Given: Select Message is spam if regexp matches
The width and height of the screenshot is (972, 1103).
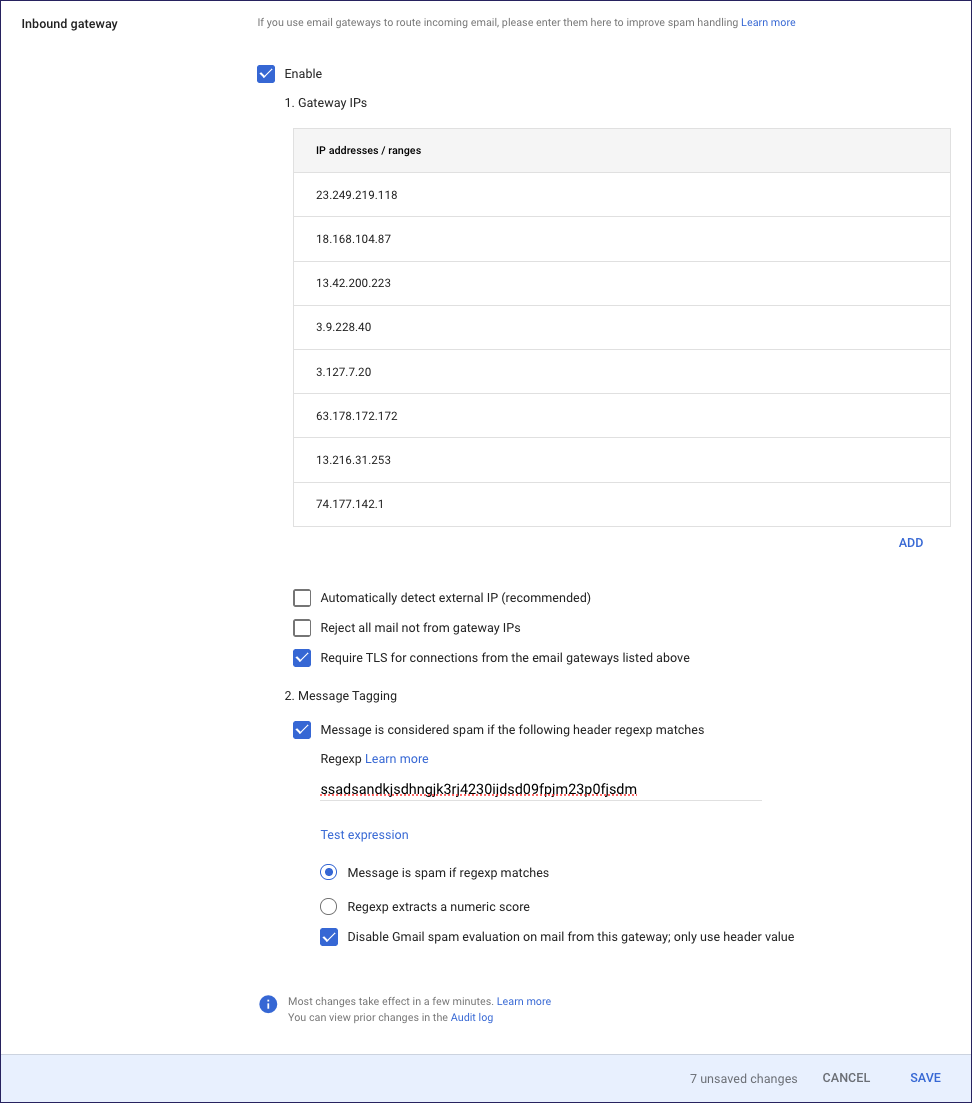Looking at the screenshot, I should click(x=328, y=871).
